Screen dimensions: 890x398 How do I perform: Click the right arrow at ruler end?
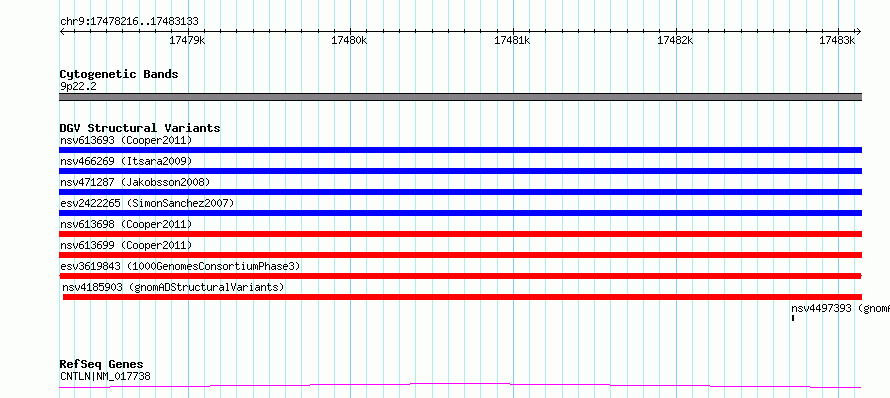click(858, 31)
